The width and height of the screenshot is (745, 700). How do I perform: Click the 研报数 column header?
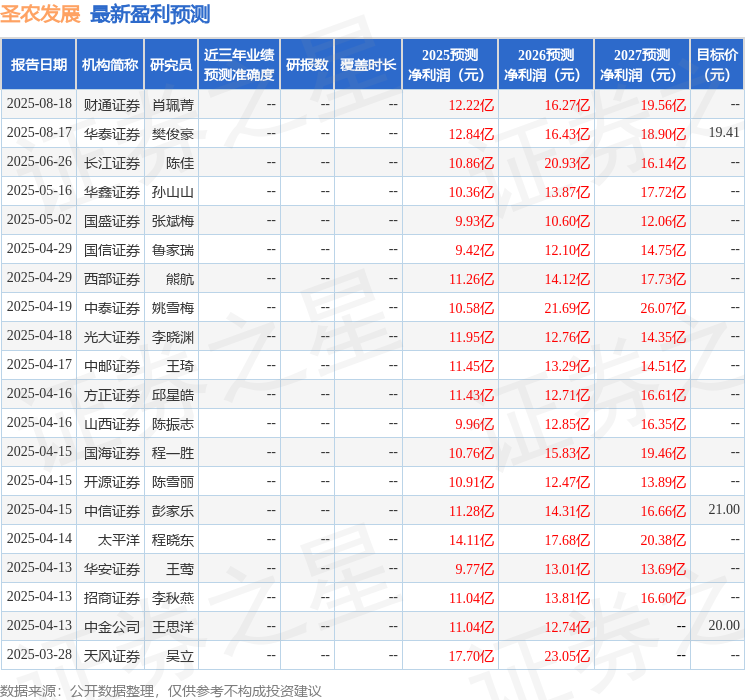(x=306, y=65)
